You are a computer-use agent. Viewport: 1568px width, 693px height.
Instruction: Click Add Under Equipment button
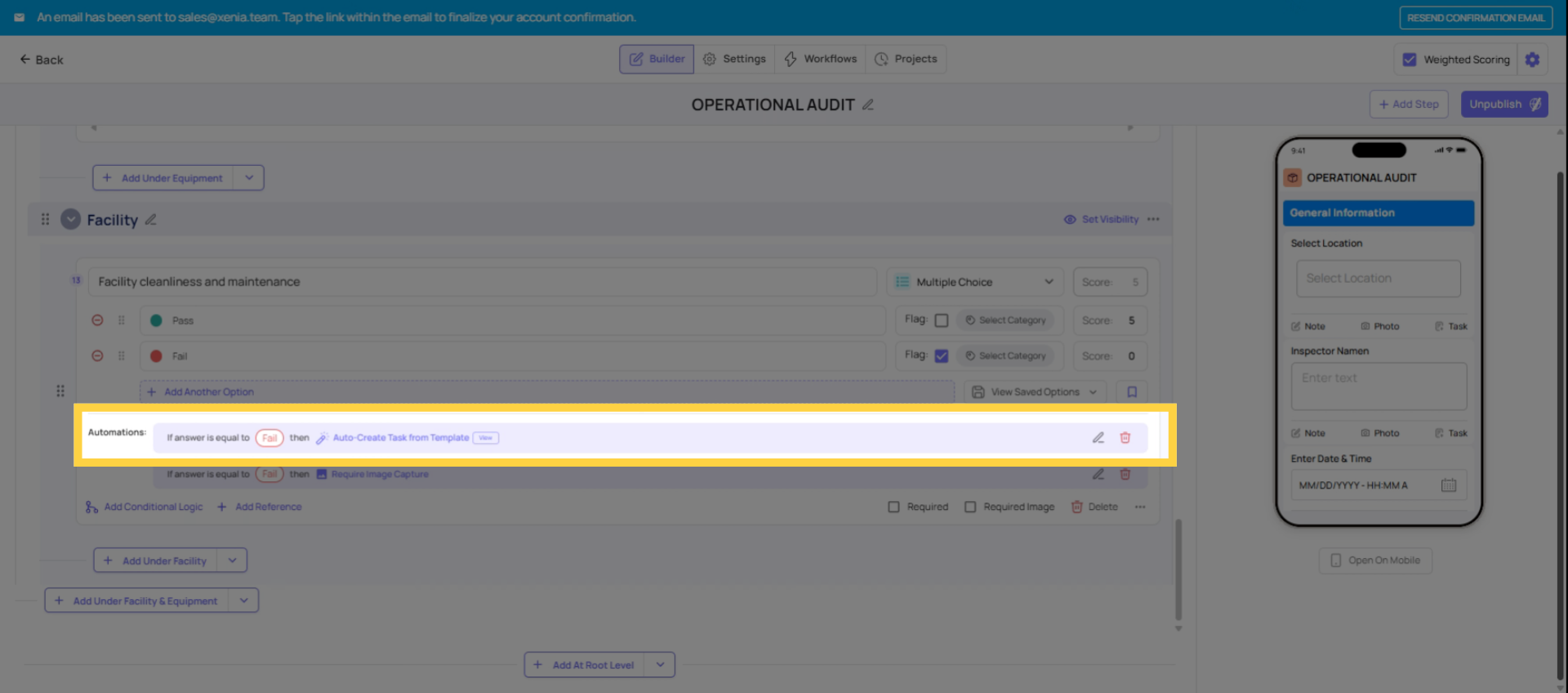coord(163,178)
